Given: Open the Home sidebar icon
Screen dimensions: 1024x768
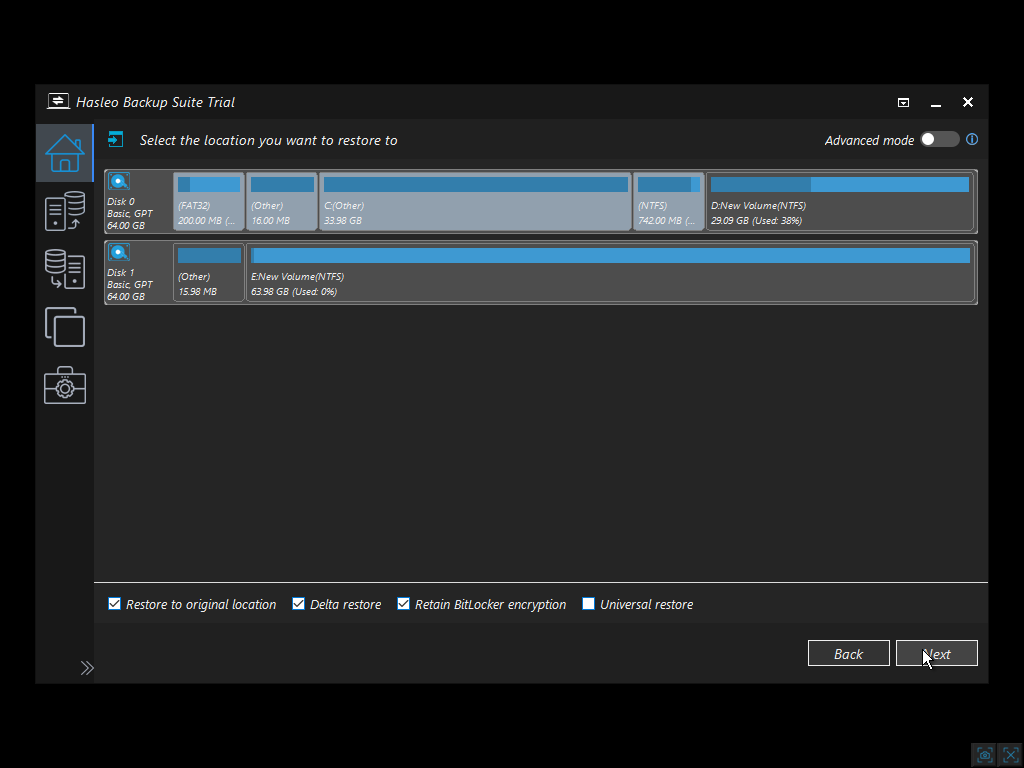Looking at the screenshot, I should (65, 153).
